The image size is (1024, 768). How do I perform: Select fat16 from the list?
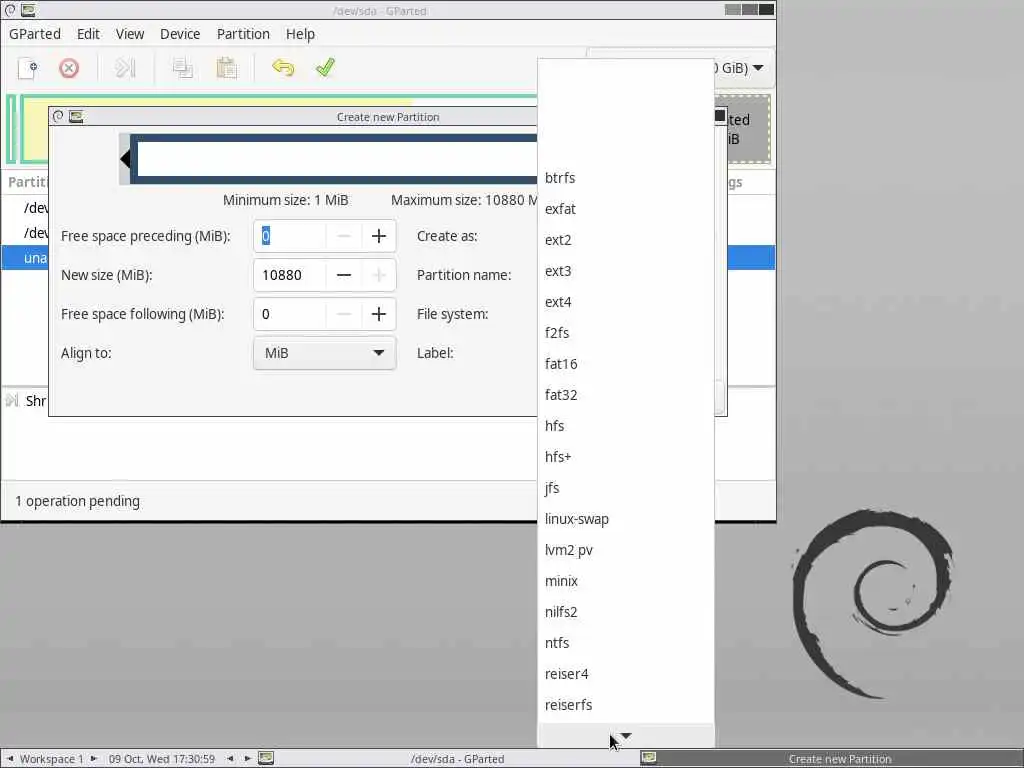tap(626, 364)
